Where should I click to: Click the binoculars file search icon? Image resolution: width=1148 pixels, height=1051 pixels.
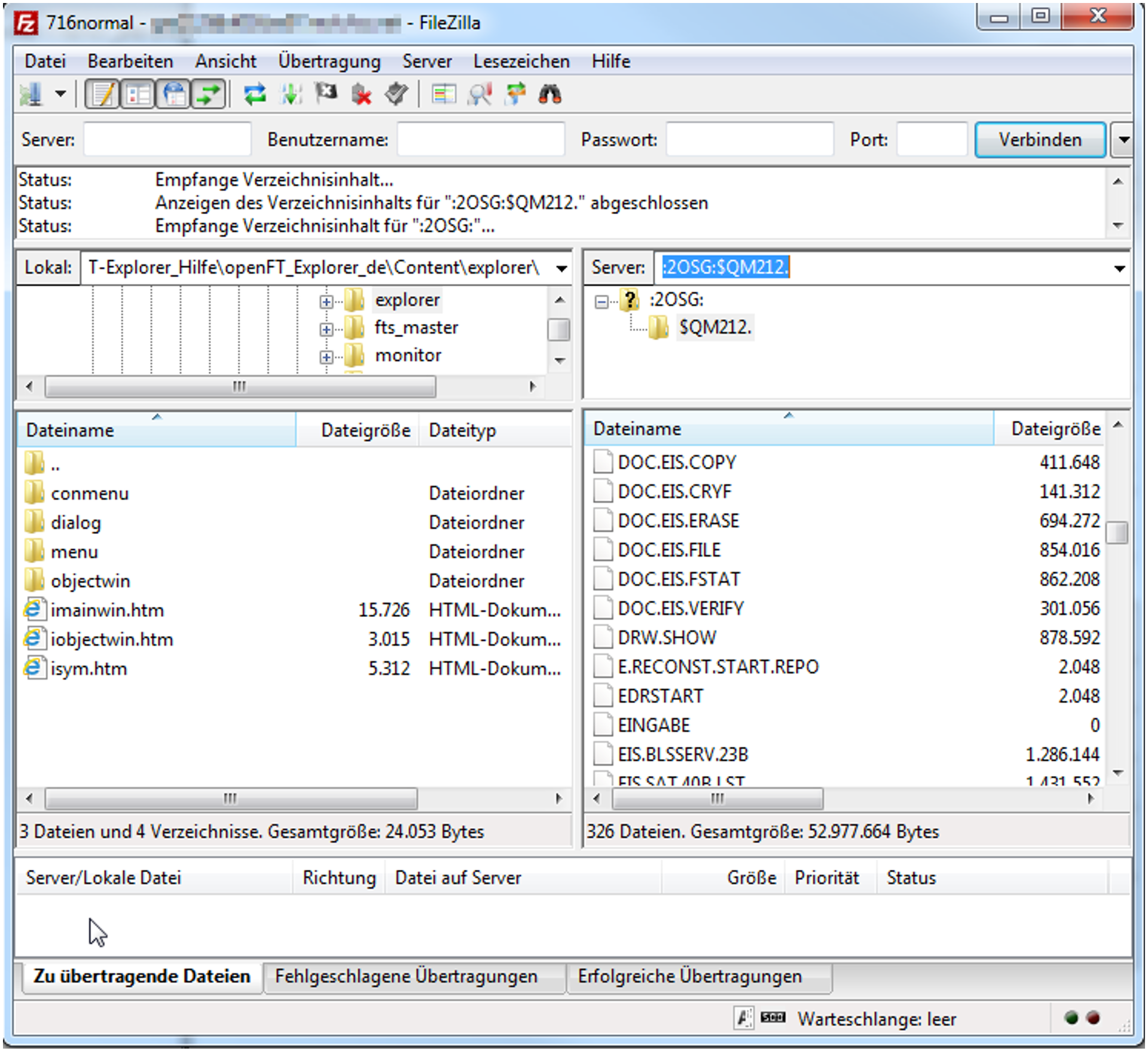[x=550, y=94]
